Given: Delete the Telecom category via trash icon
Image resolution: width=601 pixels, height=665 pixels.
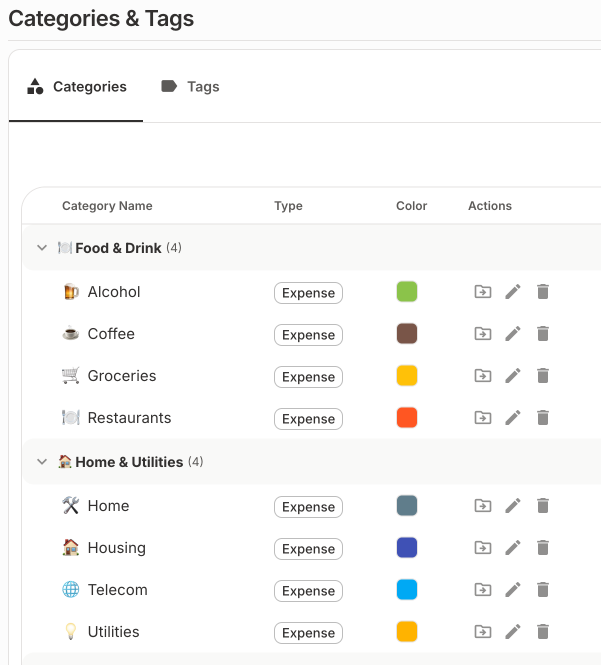Looking at the screenshot, I should tap(543, 590).
